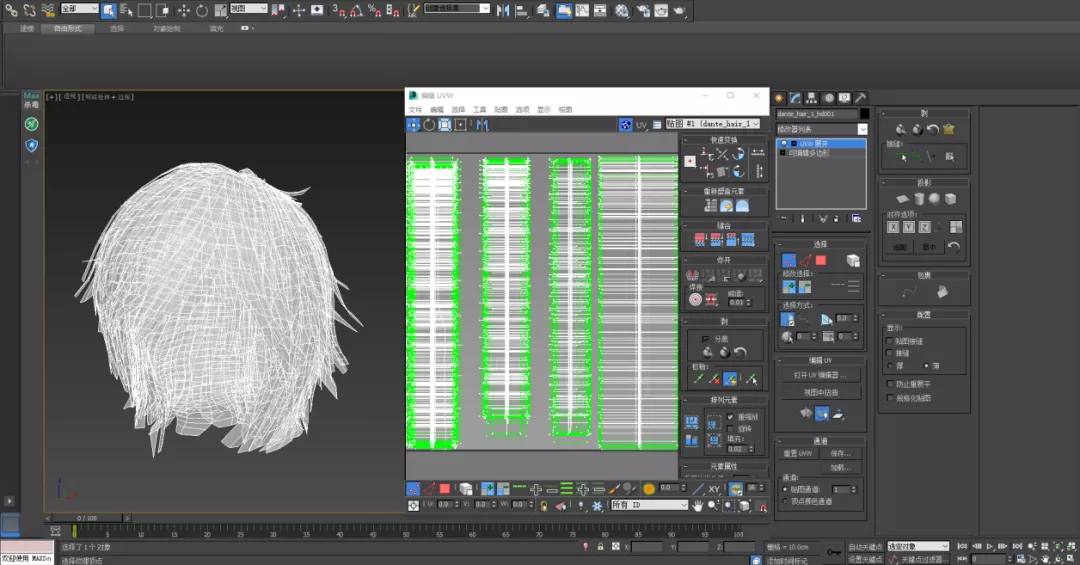Toggle the 防止重展平 checkbox
The image size is (1080, 565).
(890, 384)
